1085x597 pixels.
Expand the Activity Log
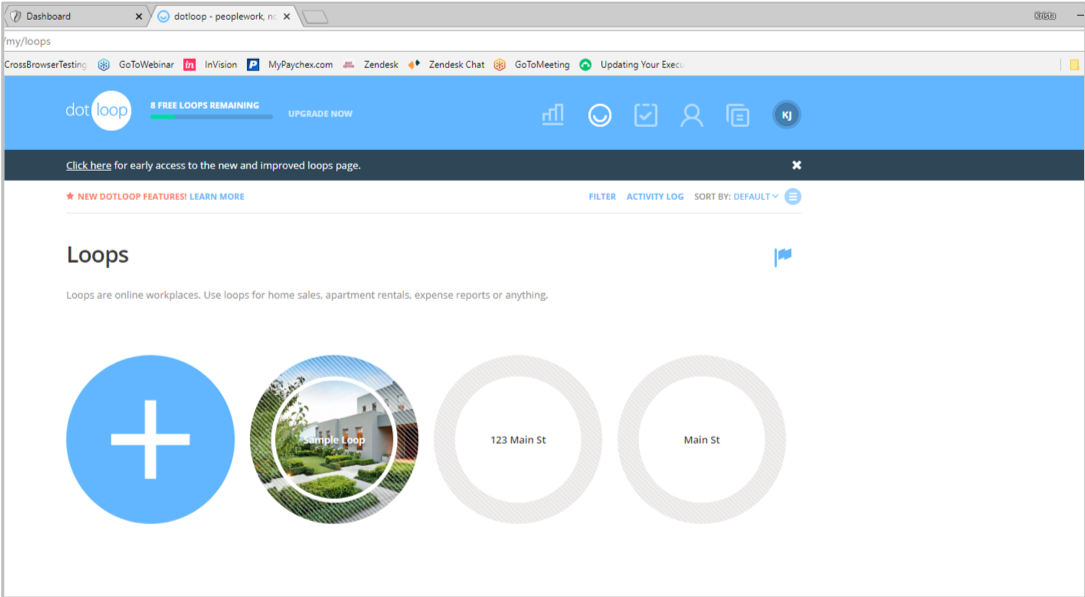tap(655, 196)
